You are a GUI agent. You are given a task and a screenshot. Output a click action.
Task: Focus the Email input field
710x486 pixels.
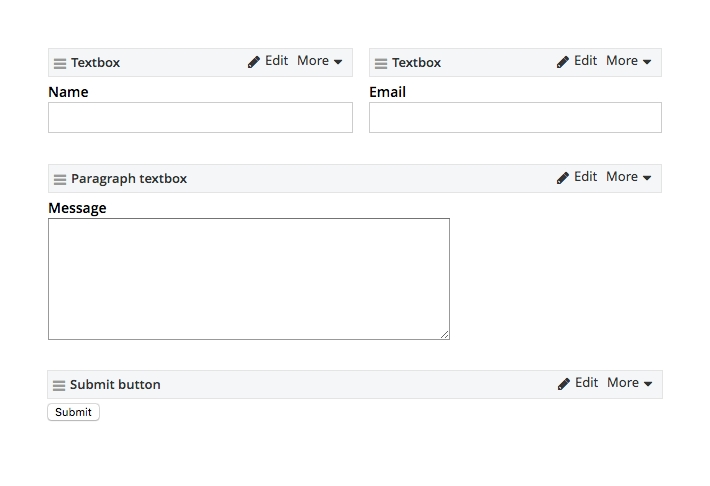click(x=515, y=117)
